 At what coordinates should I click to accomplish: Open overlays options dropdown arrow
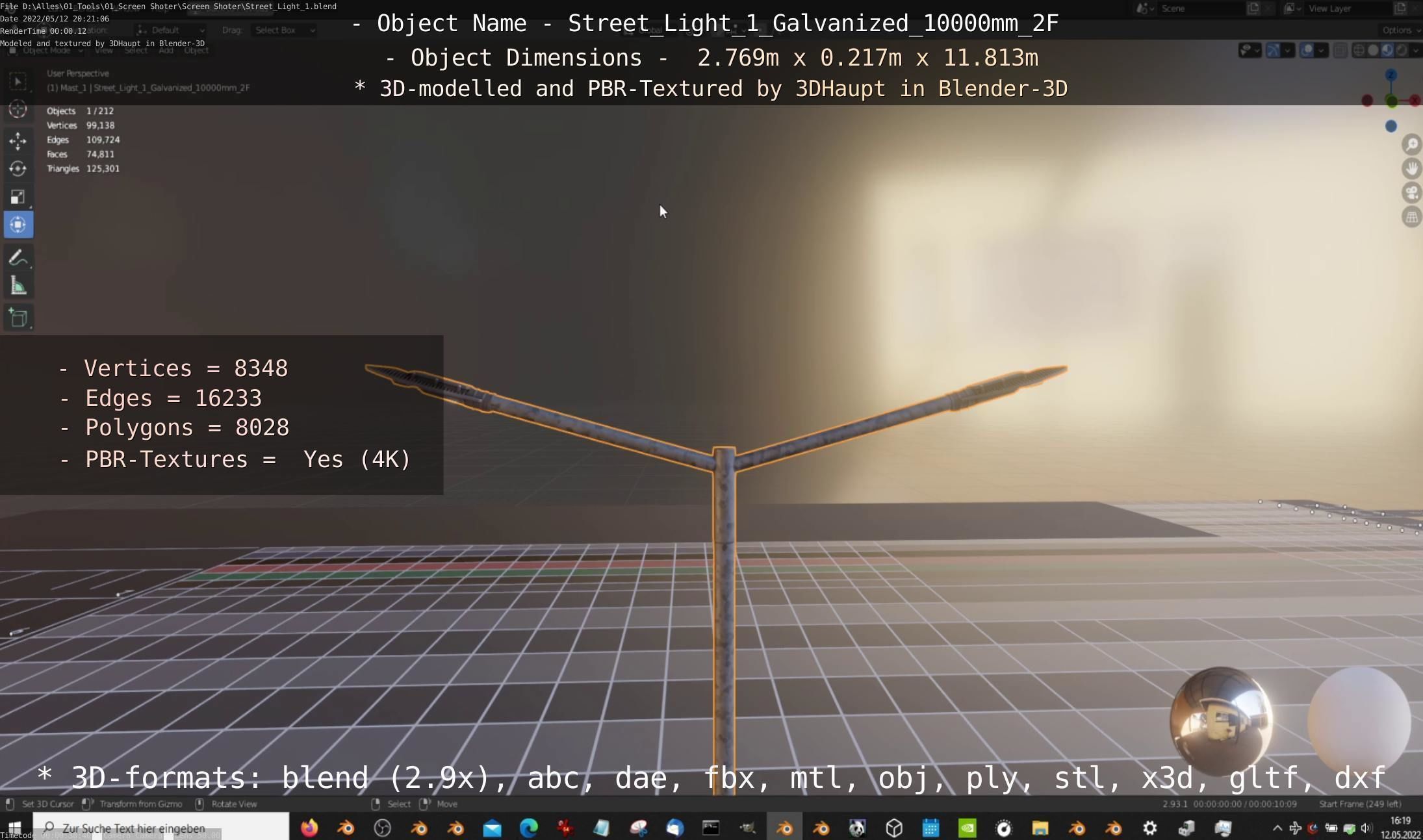[x=1321, y=51]
